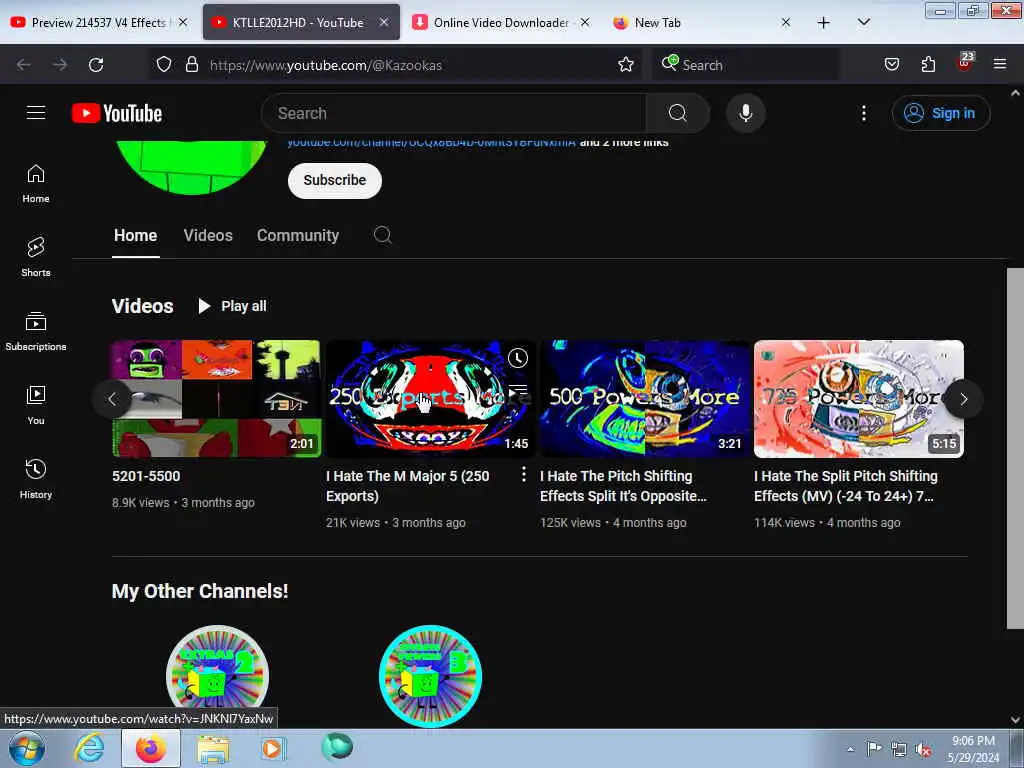Click the Videos section heading

tap(142, 306)
